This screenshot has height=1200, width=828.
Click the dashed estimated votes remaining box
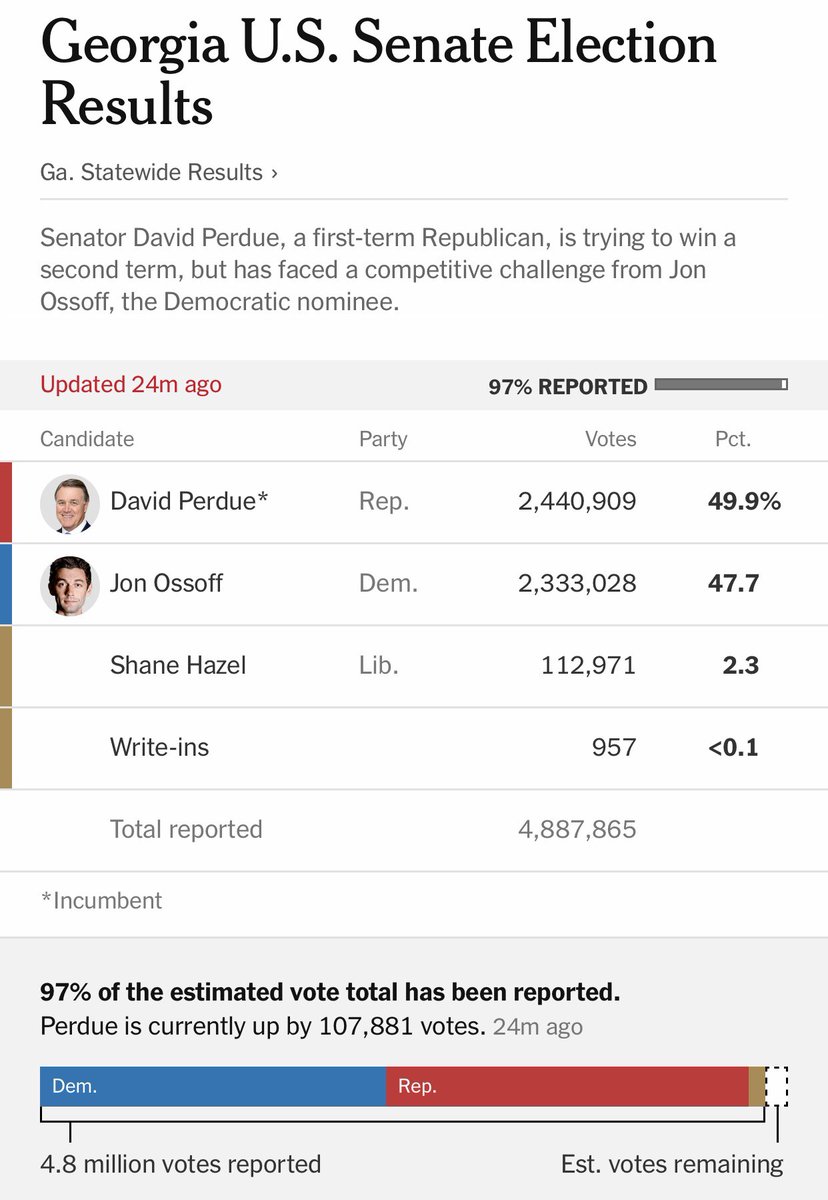click(777, 1086)
